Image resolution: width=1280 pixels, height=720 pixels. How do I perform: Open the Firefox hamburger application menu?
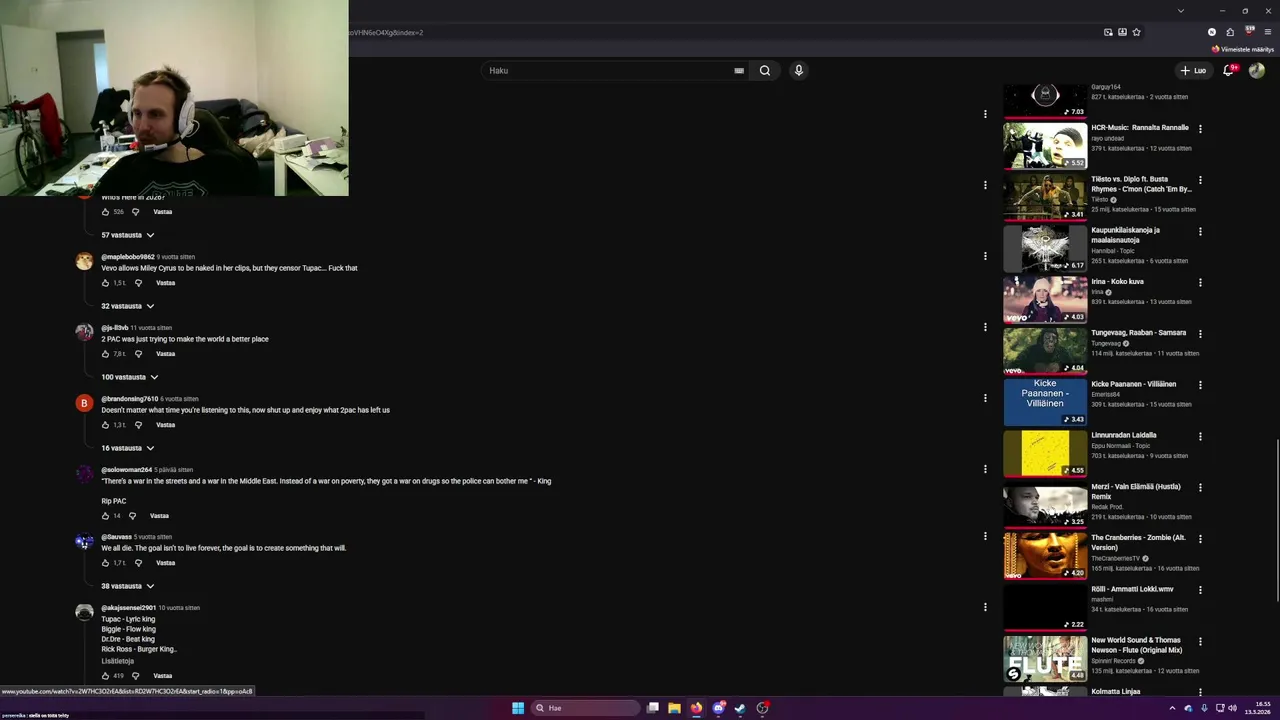[x=1268, y=32]
